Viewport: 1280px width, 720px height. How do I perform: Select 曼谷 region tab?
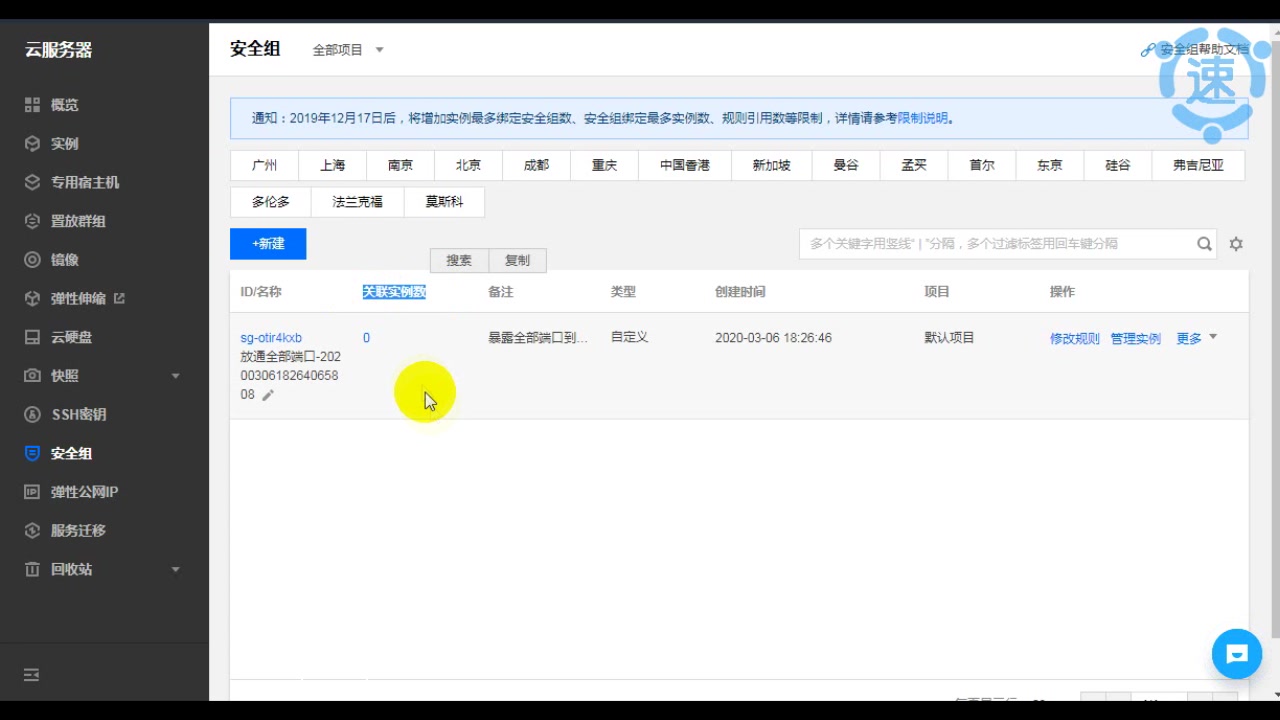846,166
